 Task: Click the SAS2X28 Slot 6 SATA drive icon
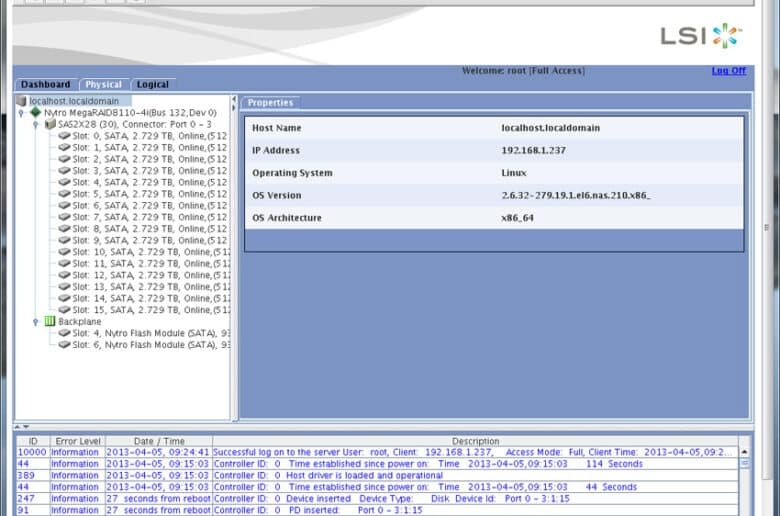(x=64, y=206)
